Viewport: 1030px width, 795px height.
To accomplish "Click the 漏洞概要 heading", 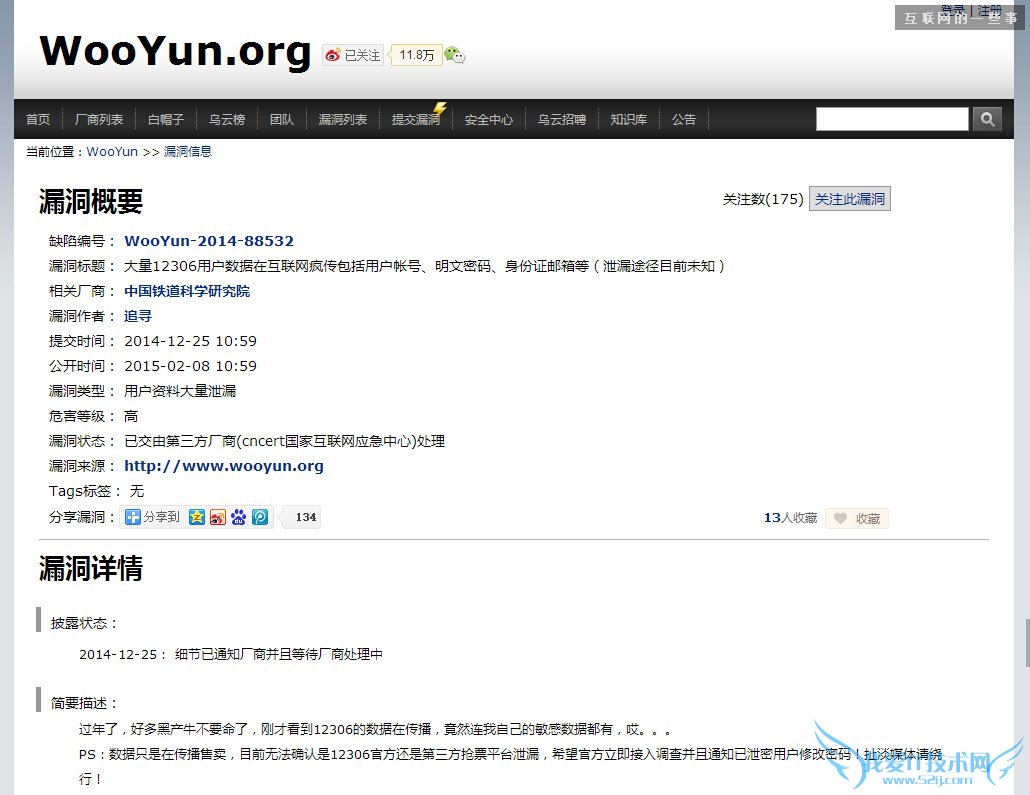I will [x=91, y=201].
